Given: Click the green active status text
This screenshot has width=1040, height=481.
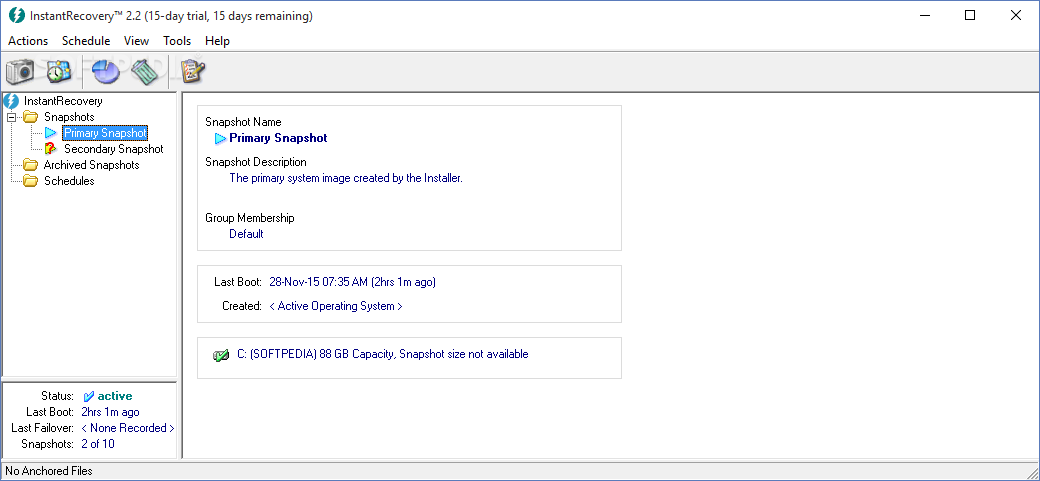Looking at the screenshot, I should coord(115,397).
